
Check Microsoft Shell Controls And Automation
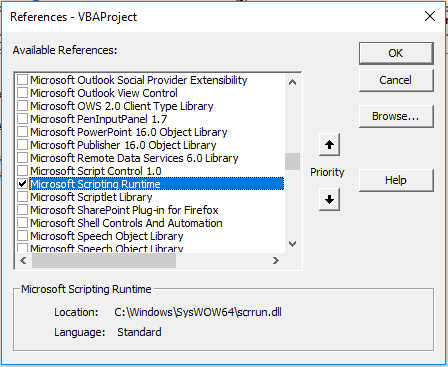[22, 223]
